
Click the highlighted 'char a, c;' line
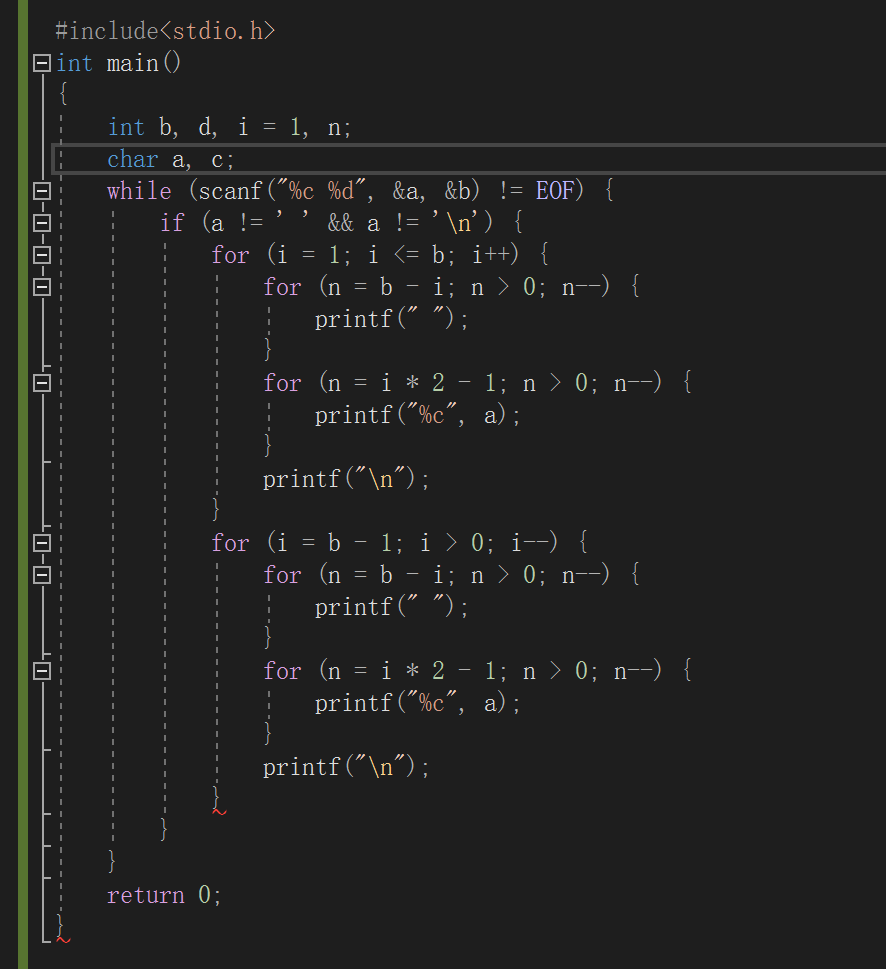tap(468, 159)
